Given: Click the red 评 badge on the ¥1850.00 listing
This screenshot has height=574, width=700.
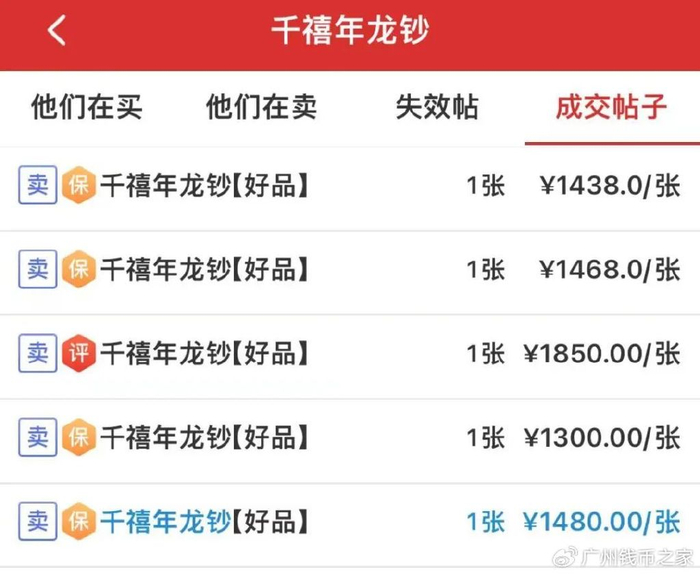Looking at the screenshot, I should pyautogui.click(x=78, y=353).
